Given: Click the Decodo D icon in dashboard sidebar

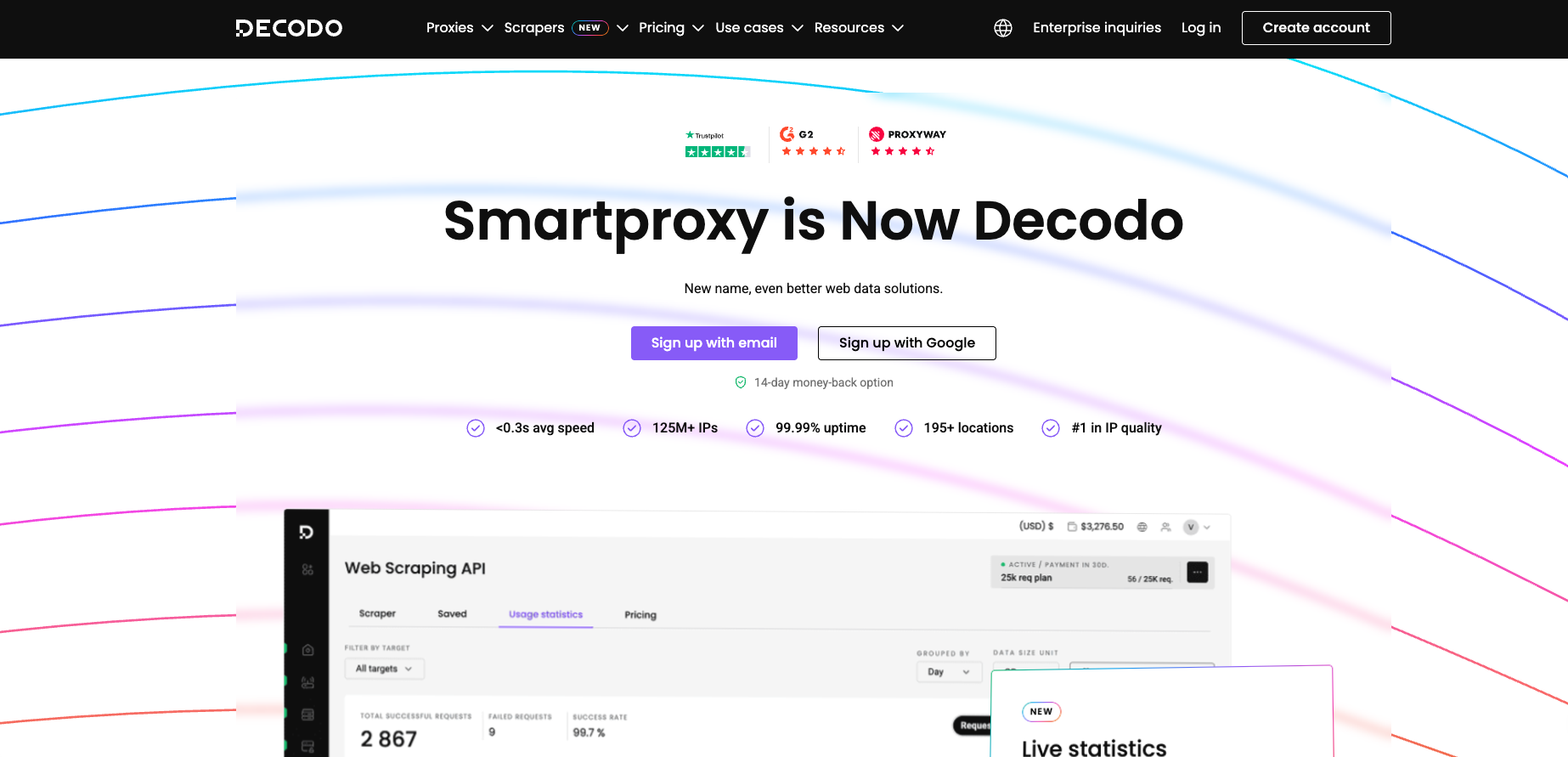Looking at the screenshot, I should 307,532.
